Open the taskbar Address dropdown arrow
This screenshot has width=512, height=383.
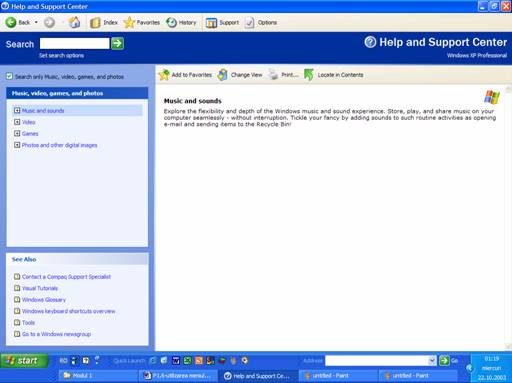pyautogui.click(x=432, y=361)
